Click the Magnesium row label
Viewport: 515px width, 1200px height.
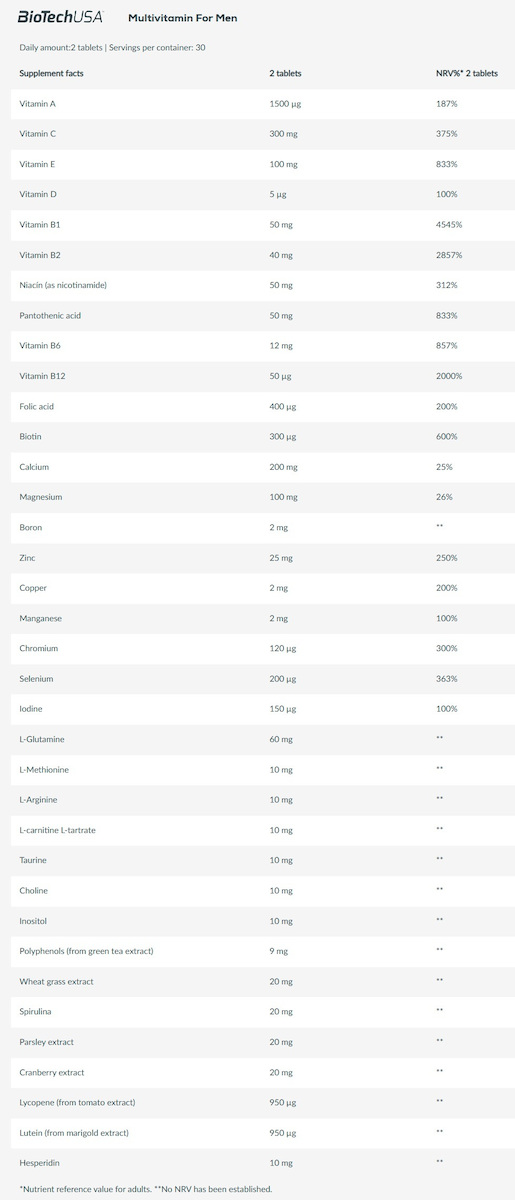[x=41, y=497]
